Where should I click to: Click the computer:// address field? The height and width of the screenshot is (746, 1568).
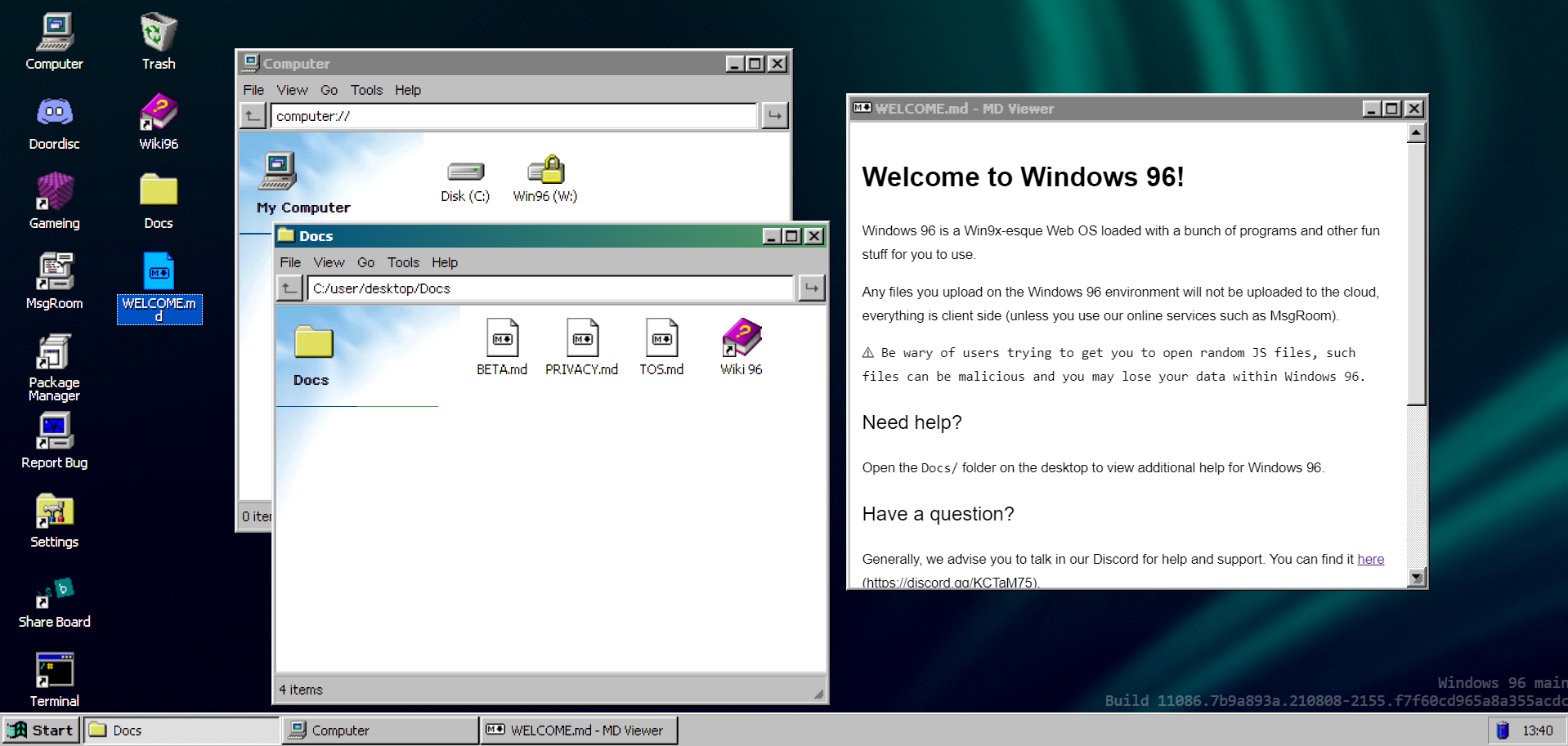point(513,115)
